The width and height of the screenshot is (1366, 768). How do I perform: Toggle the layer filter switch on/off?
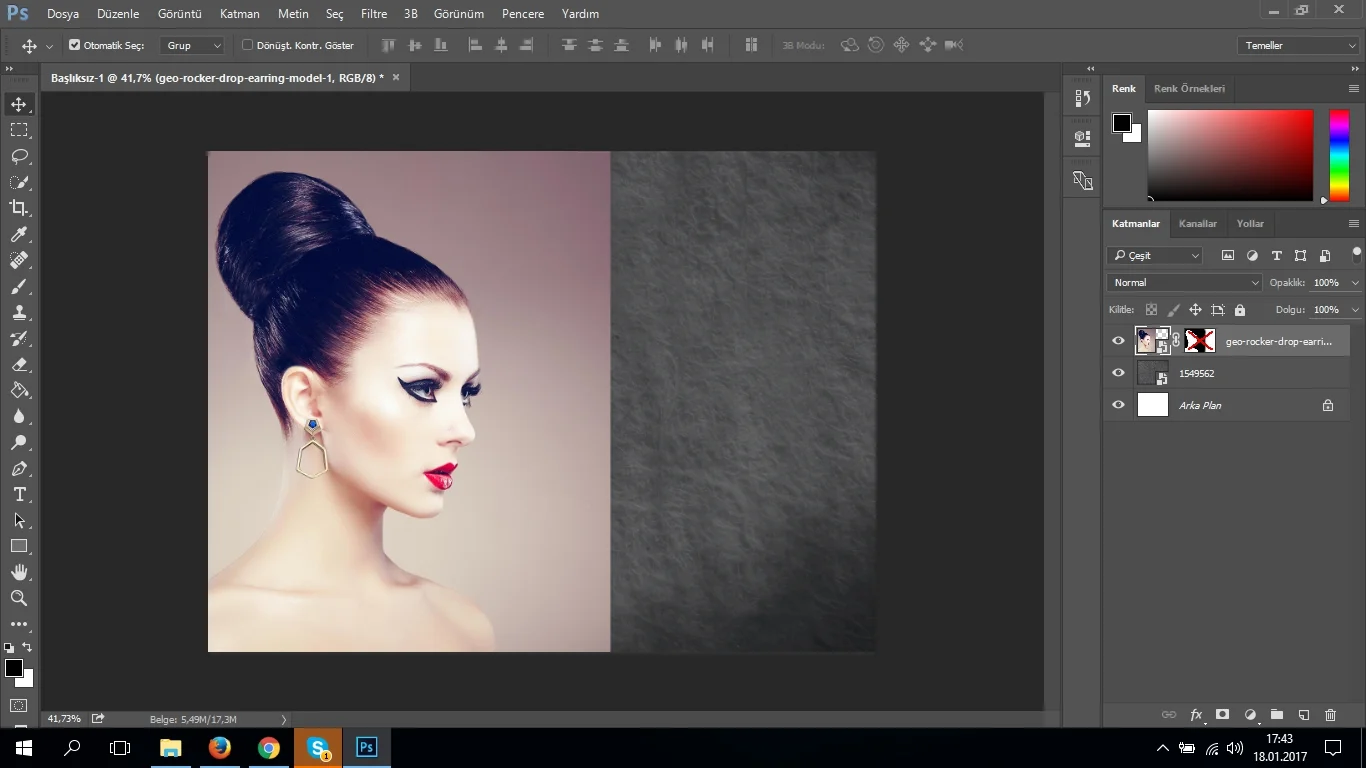pyautogui.click(x=1356, y=254)
